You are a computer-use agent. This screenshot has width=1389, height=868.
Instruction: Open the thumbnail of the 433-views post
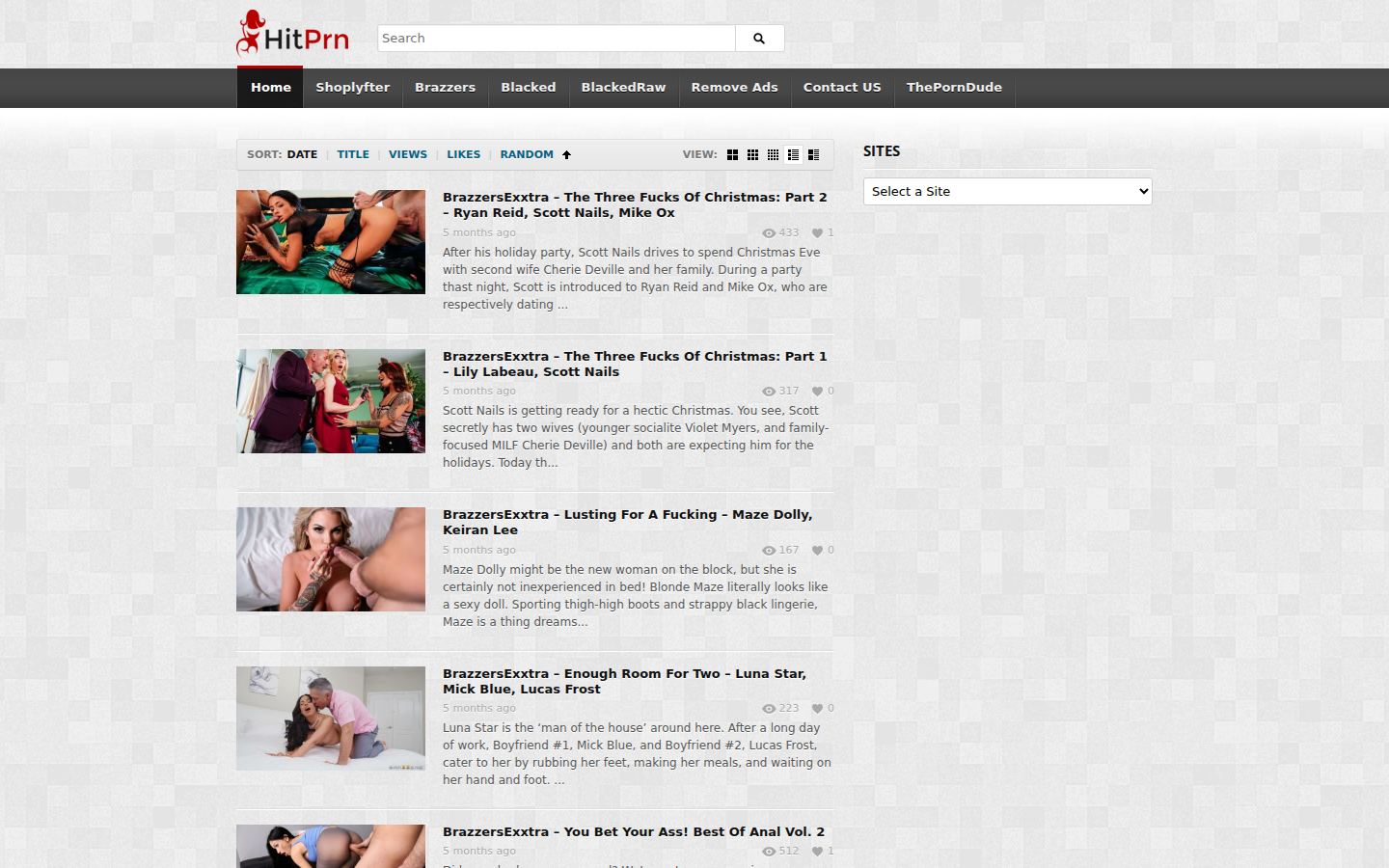coord(331,242)
